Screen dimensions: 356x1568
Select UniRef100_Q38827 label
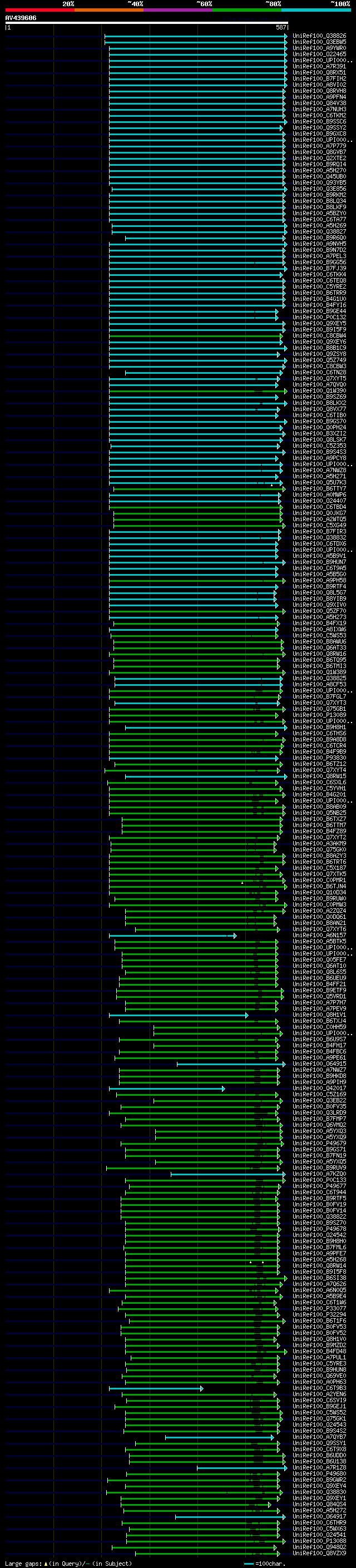319,231
